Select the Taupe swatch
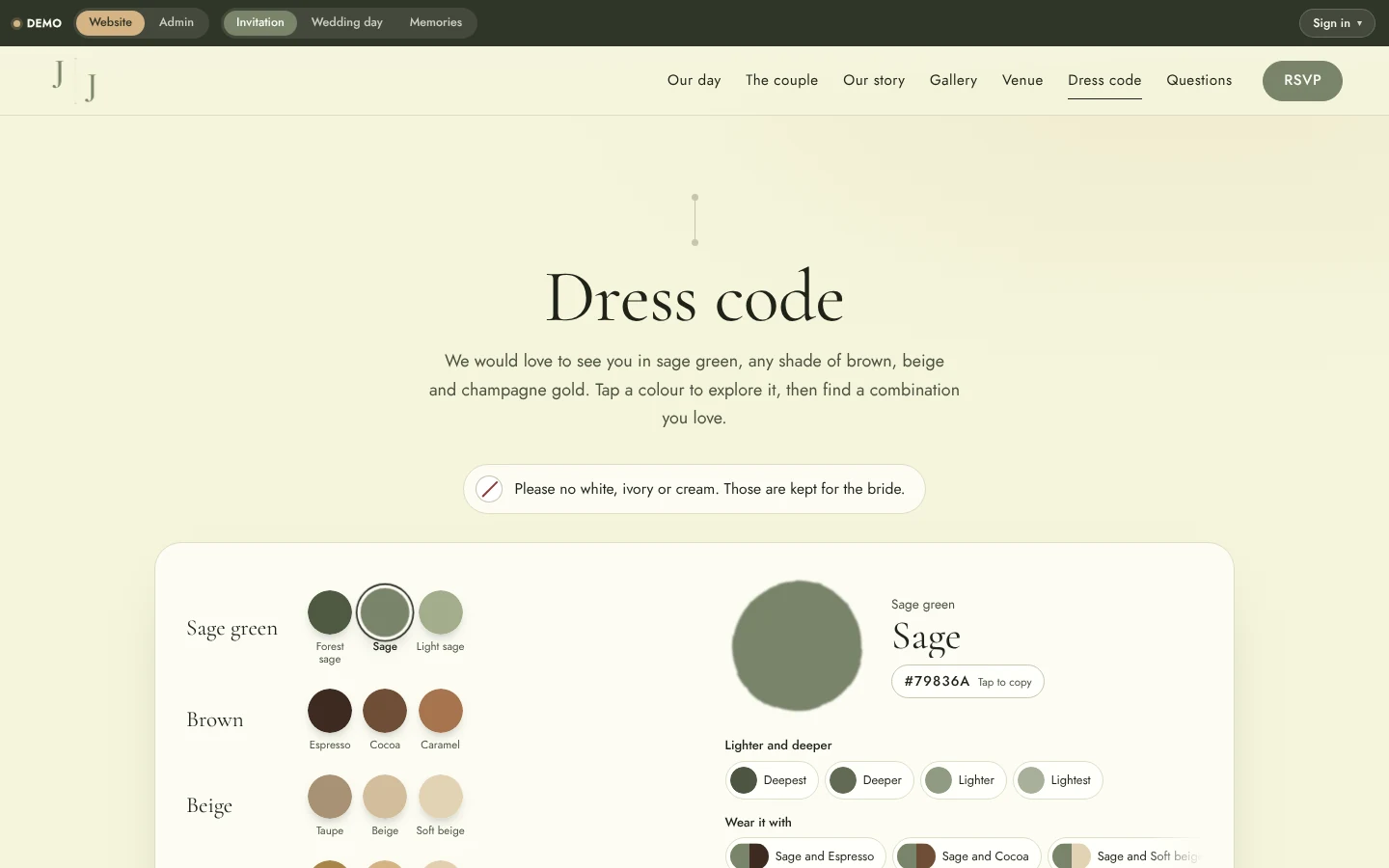The width and height of the screenshot is (1389, 868). tap(330, 797)
